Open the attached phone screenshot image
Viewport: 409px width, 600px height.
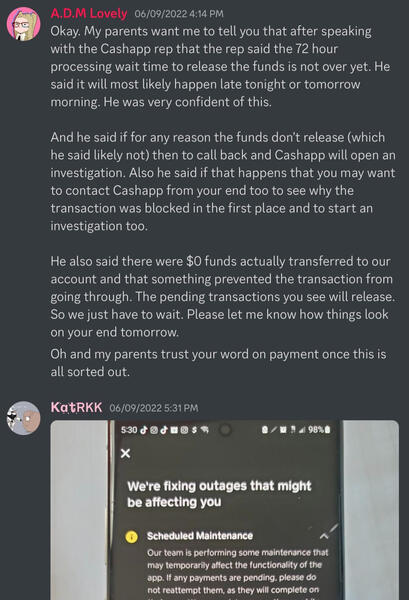coord(225,510)
